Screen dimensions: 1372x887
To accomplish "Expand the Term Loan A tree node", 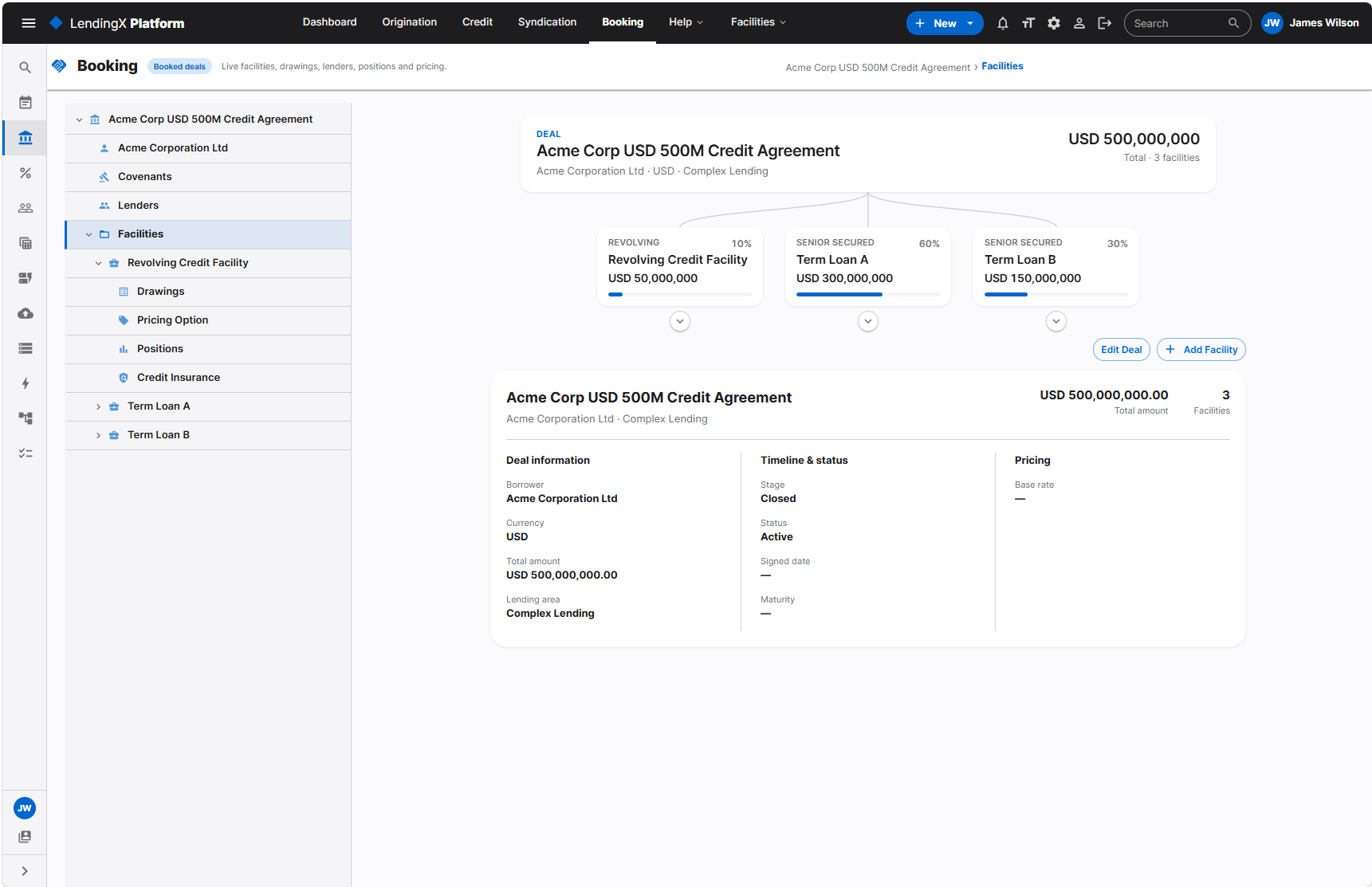I will click(x=98, y=406).
